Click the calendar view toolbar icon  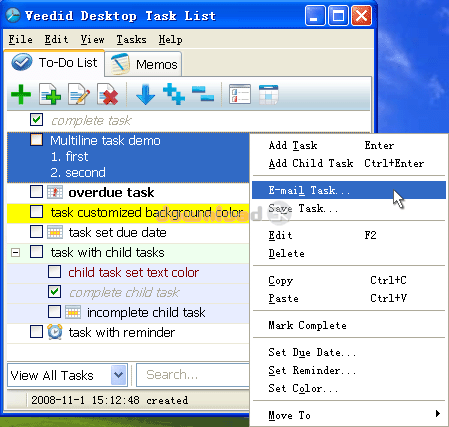pos(269,94)
